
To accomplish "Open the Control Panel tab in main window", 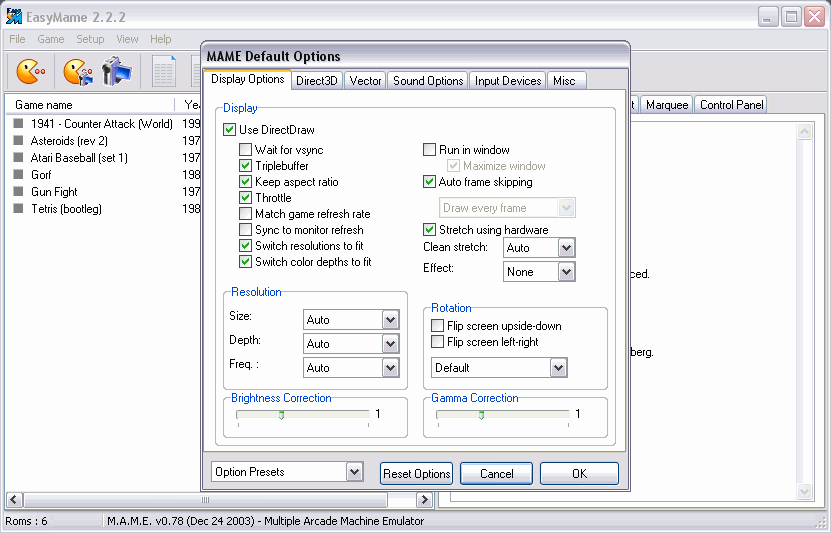I will tap(731, 105).
